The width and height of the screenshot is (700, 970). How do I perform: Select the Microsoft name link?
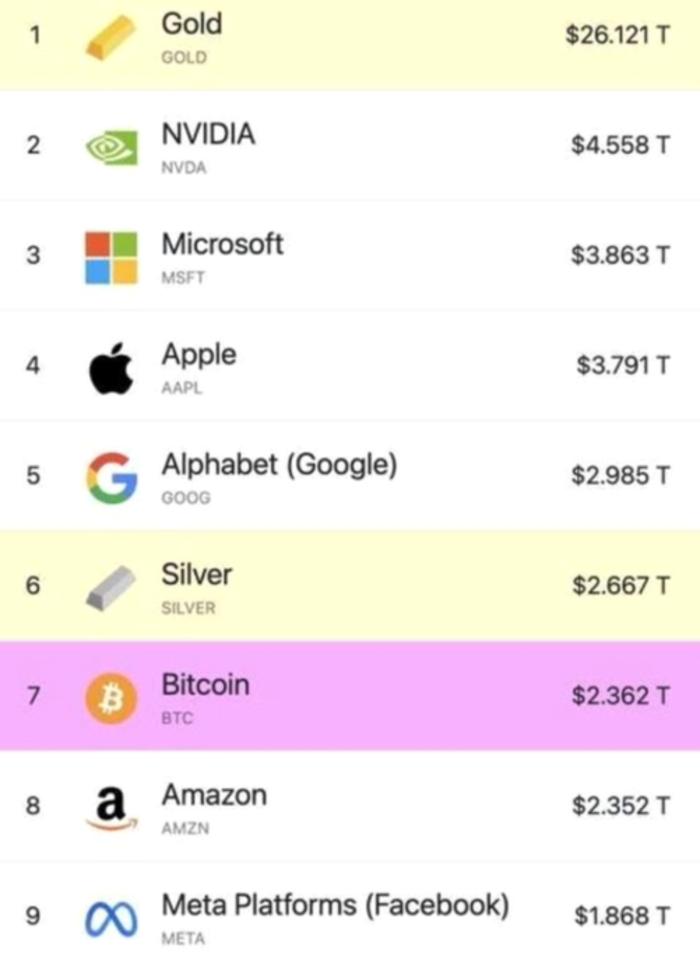click(x=222, y=244)
